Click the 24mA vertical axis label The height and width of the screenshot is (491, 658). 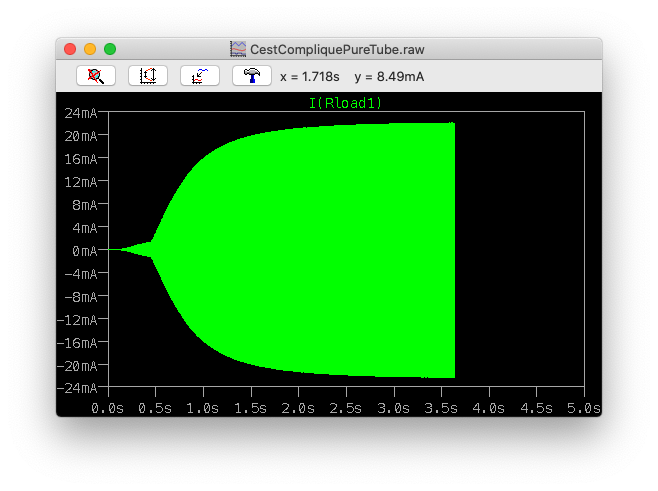(81, 113)
